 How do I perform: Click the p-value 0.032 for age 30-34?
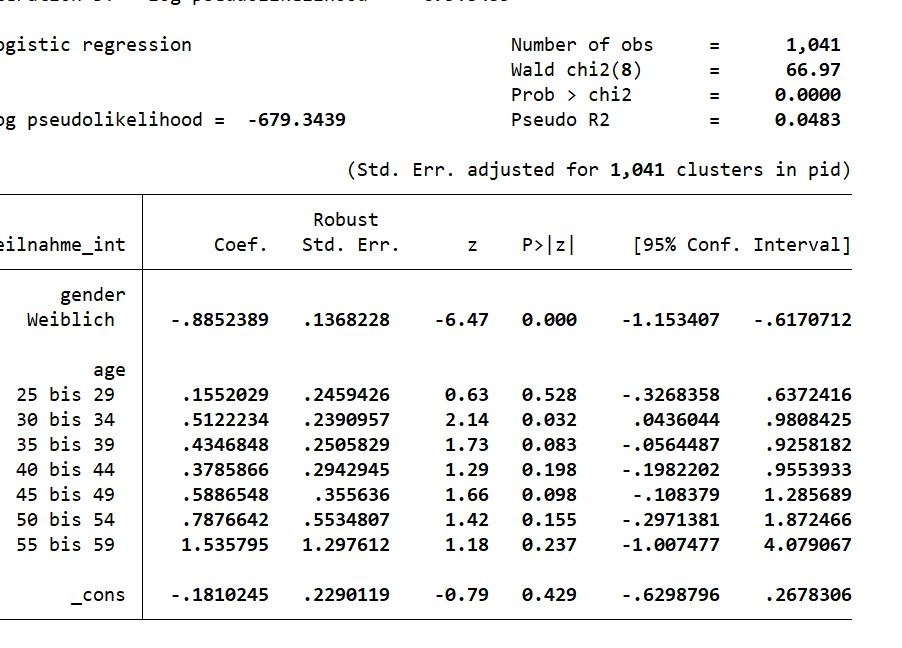[549, 420]
